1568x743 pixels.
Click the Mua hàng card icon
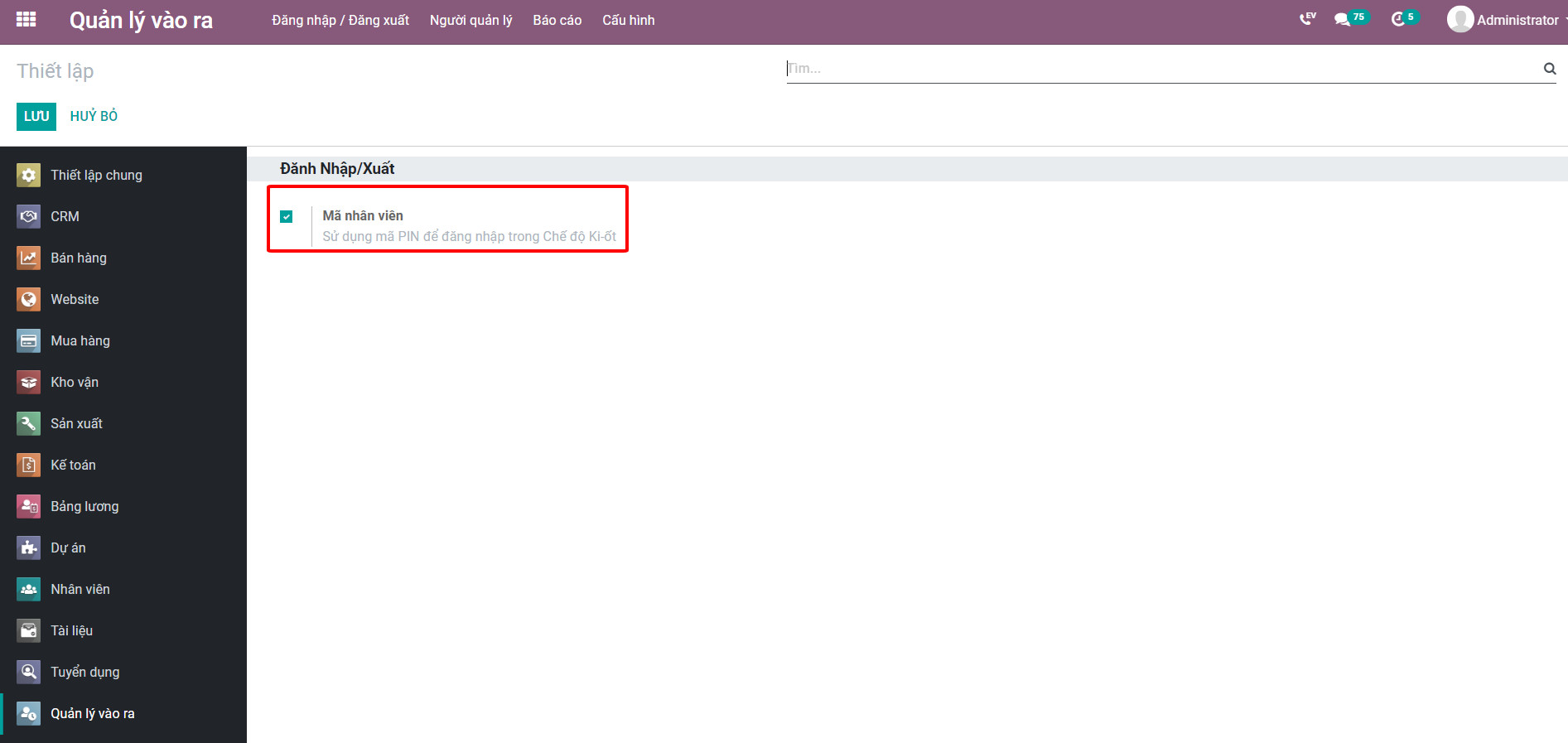pos(28,340)
